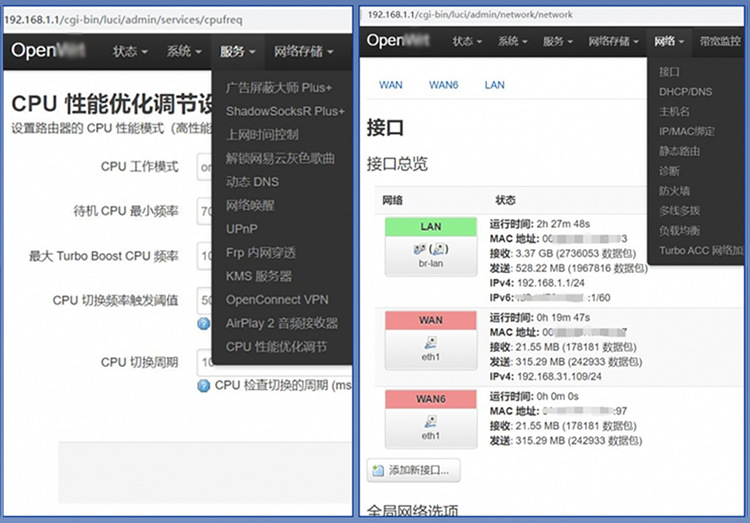Click the WAN IPv4 192.168.31.109/24 text
The height and width of the screenshot is (523, 750).
click(x=559, y=377)
